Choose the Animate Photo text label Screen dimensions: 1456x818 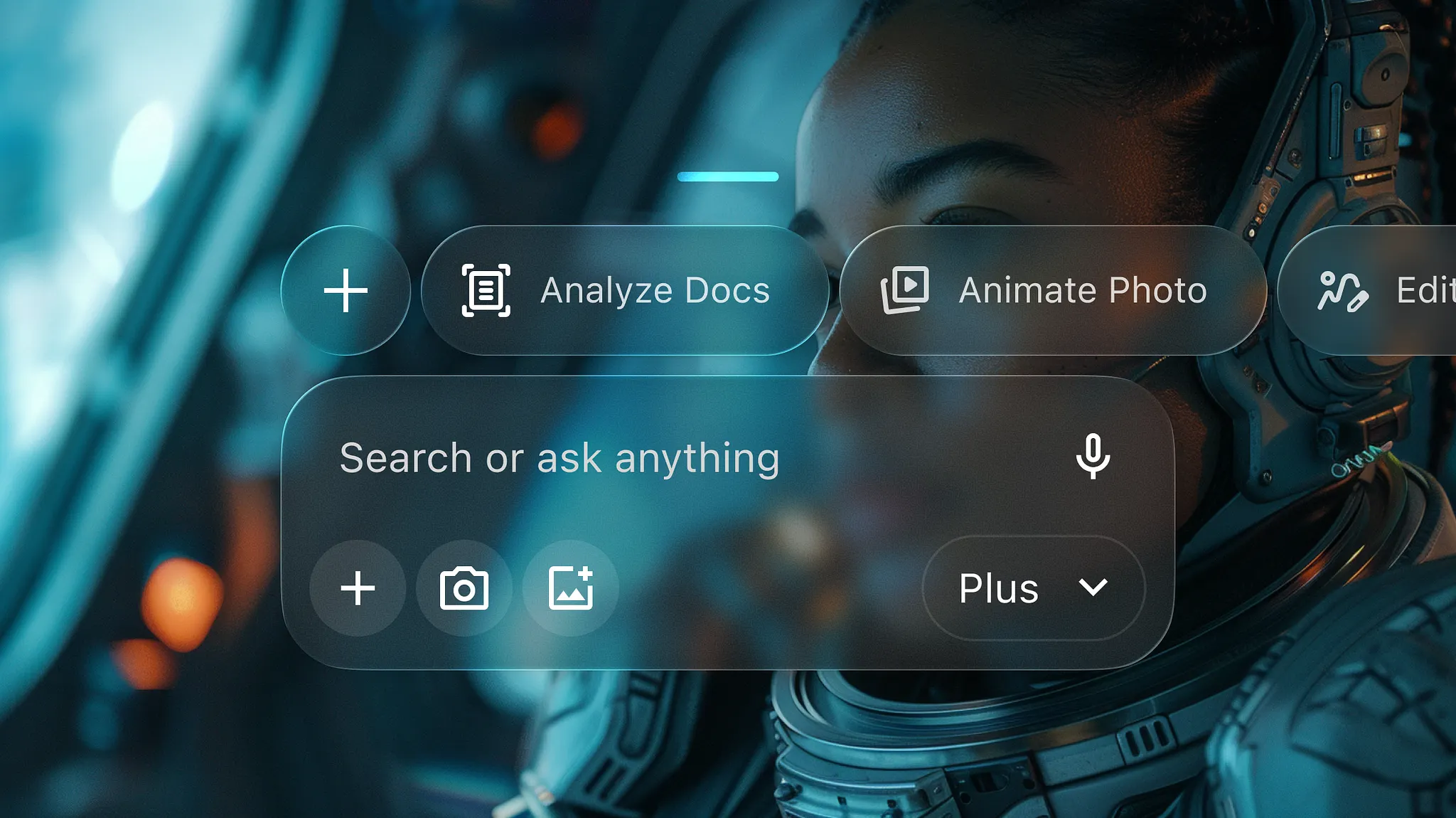pyautogui.click(x=1082, y=290)
